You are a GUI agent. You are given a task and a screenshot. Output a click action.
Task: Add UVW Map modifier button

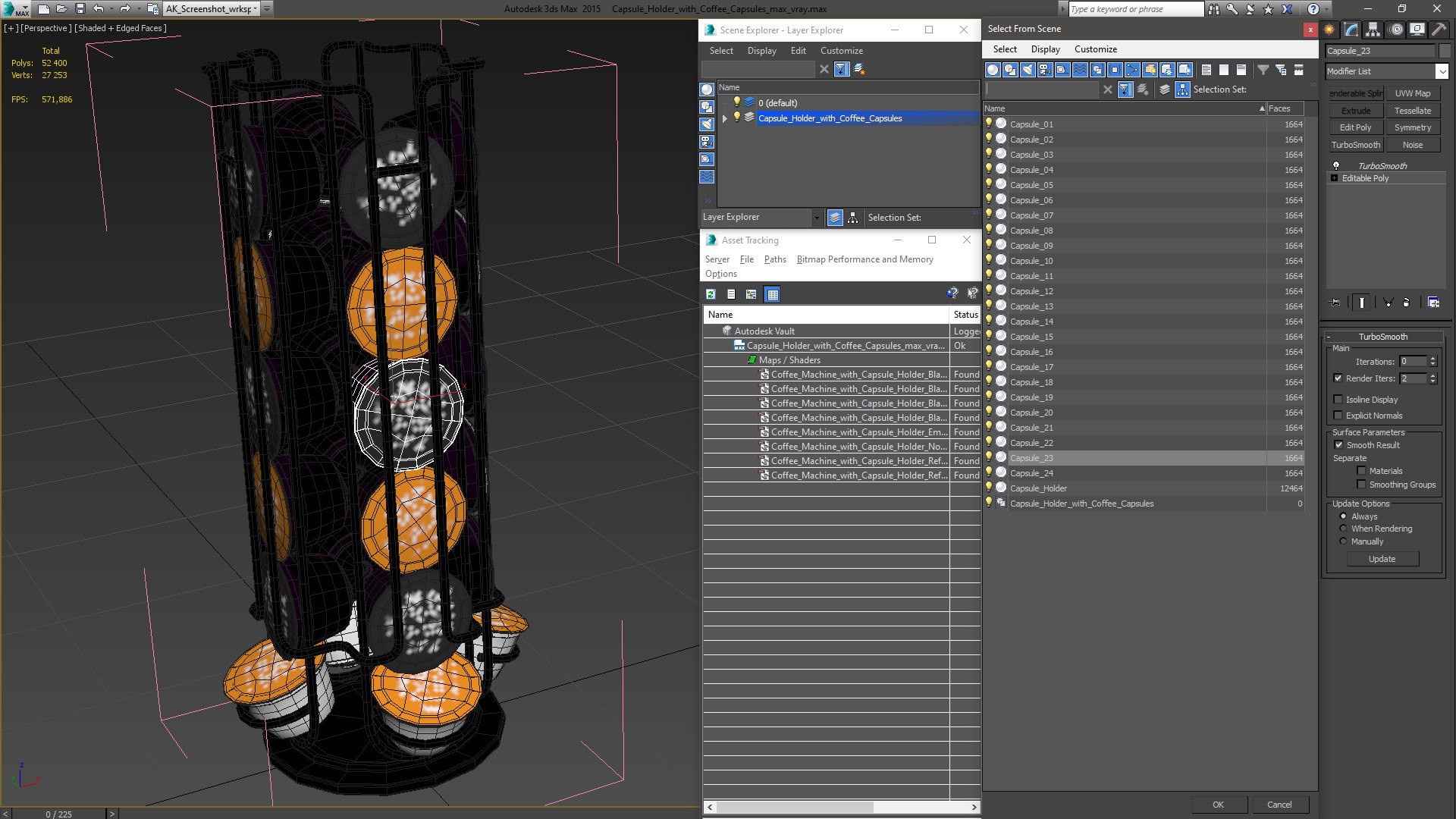coord(1412,93)
